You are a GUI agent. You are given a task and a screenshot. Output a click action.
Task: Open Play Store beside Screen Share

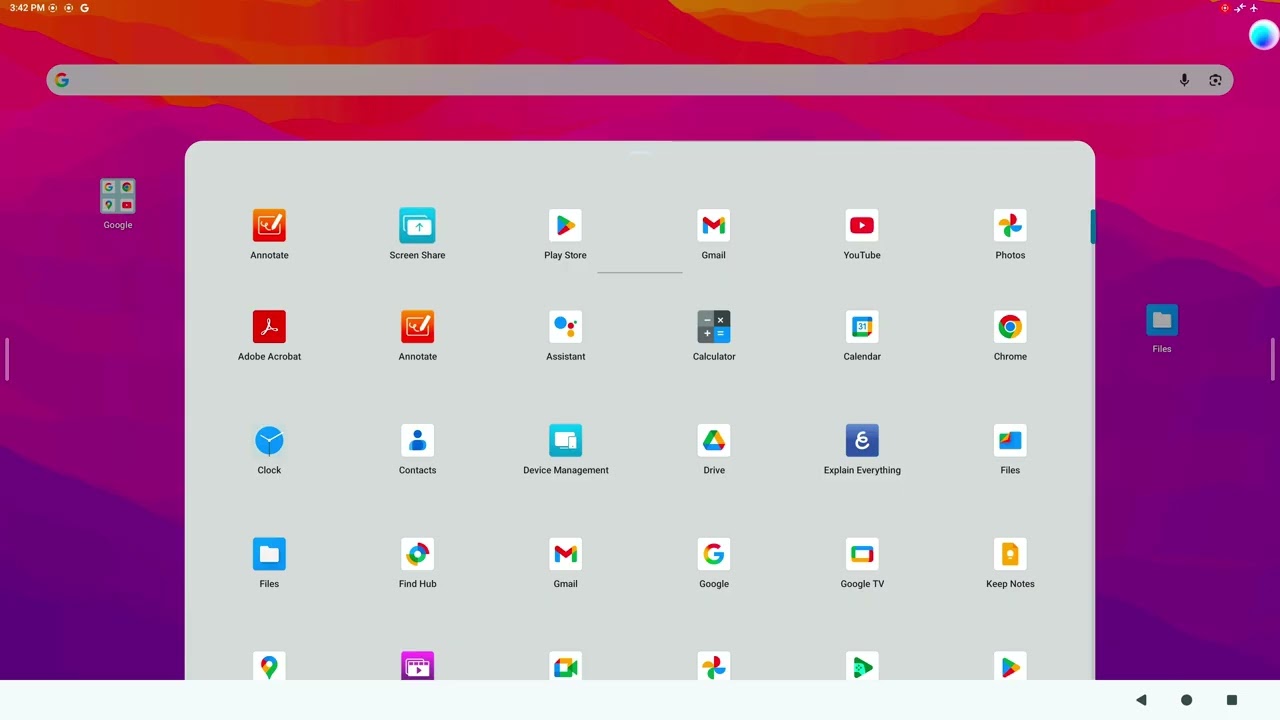pyautogui.click(x=565, y=226)
